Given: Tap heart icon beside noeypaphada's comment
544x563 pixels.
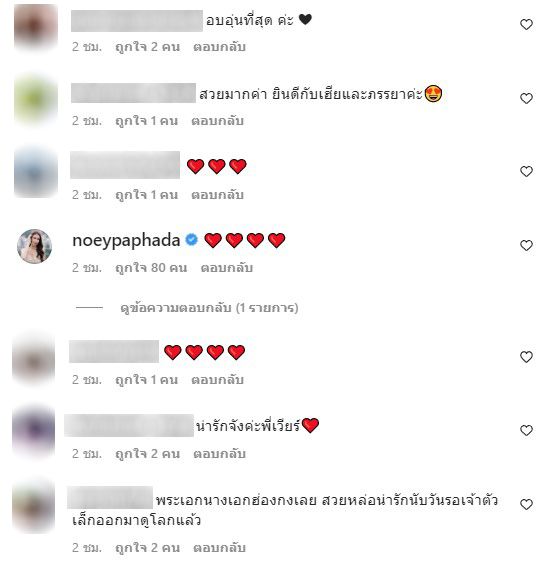Looking at the screenshot, I should pos(526,246).
